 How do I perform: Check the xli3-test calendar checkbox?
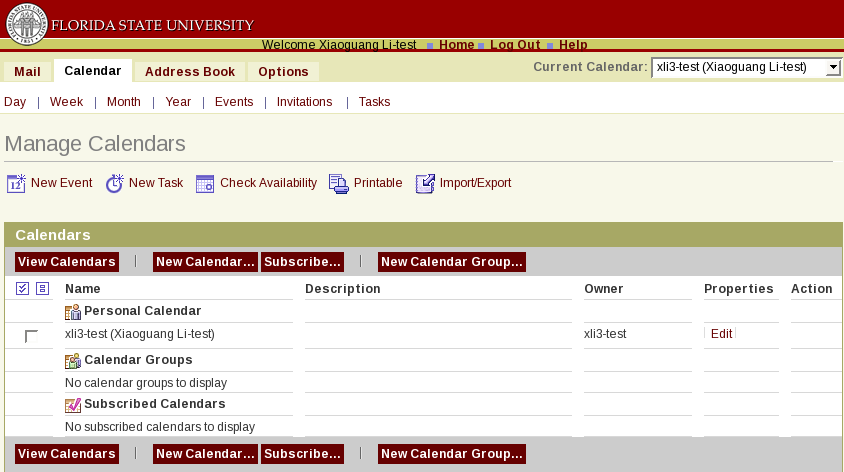(x=31, y=336)
